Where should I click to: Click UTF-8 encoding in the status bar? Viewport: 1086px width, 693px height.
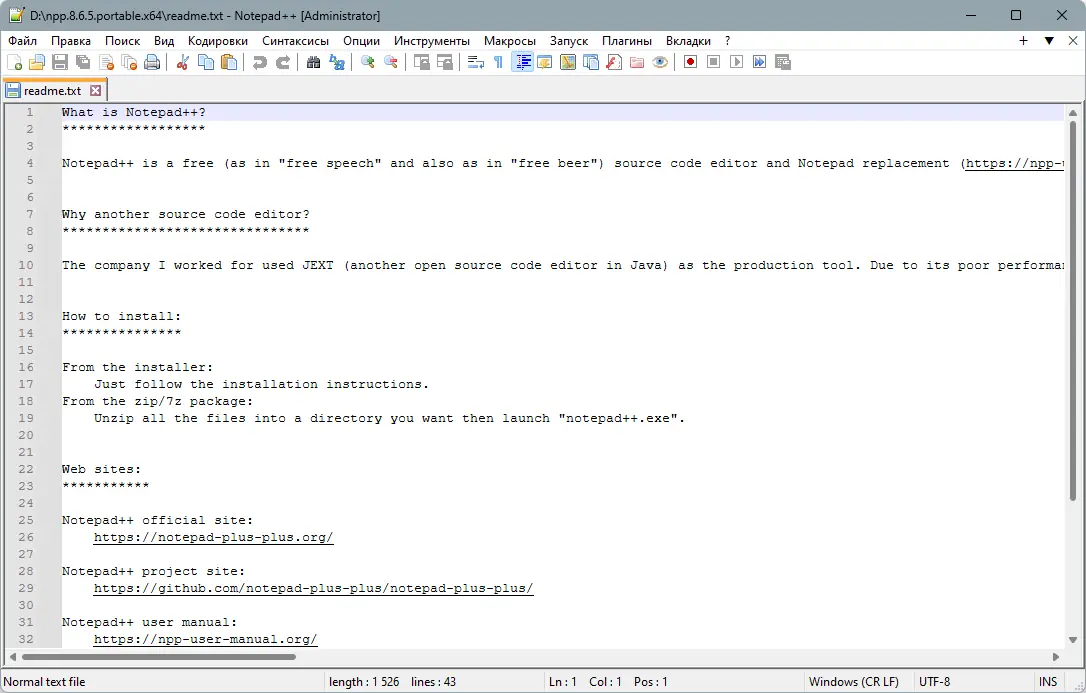click(x=934, y=682)
